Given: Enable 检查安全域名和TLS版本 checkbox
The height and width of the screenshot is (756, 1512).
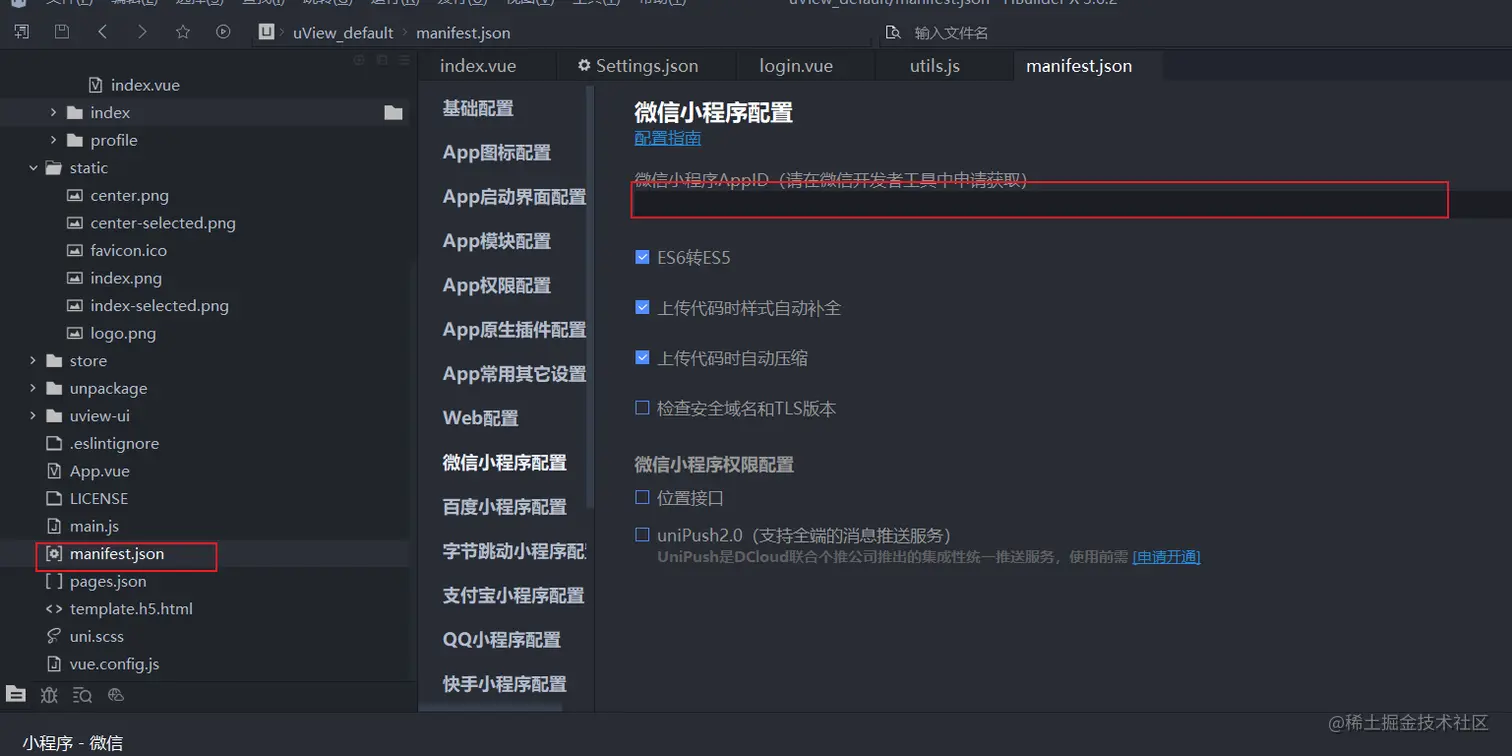Looking at the screenshot, I should [642, 407].
